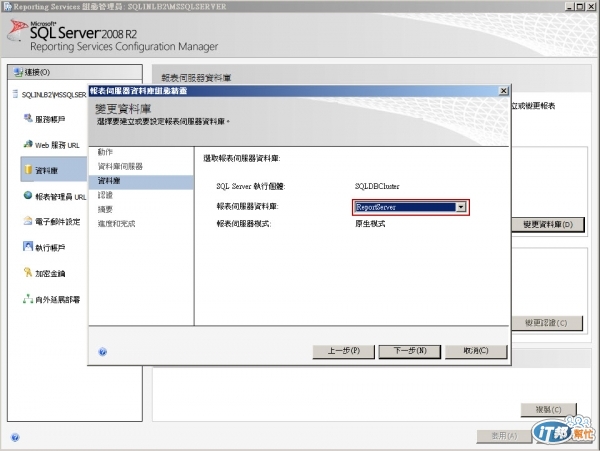Click the 報表伺服器資料庫: label

tap(247, 207)
